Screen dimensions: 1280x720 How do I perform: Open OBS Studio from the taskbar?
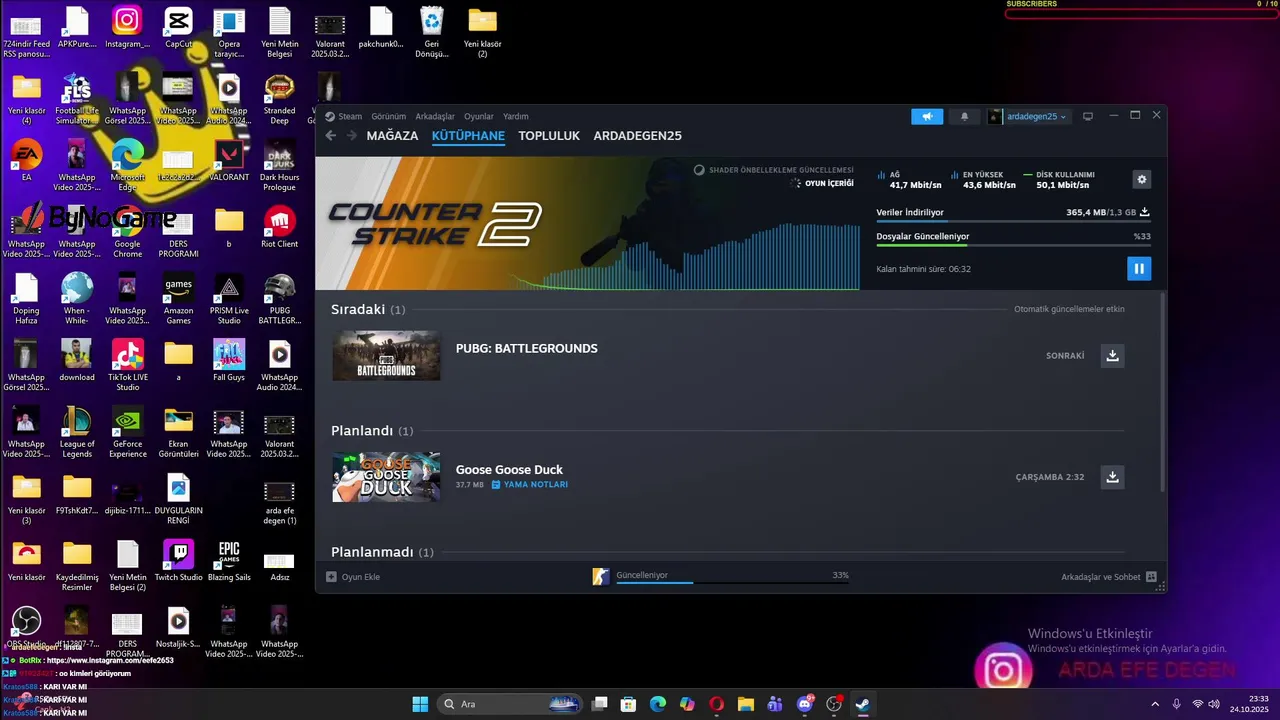pyautogui.click(x=833, y=704)
